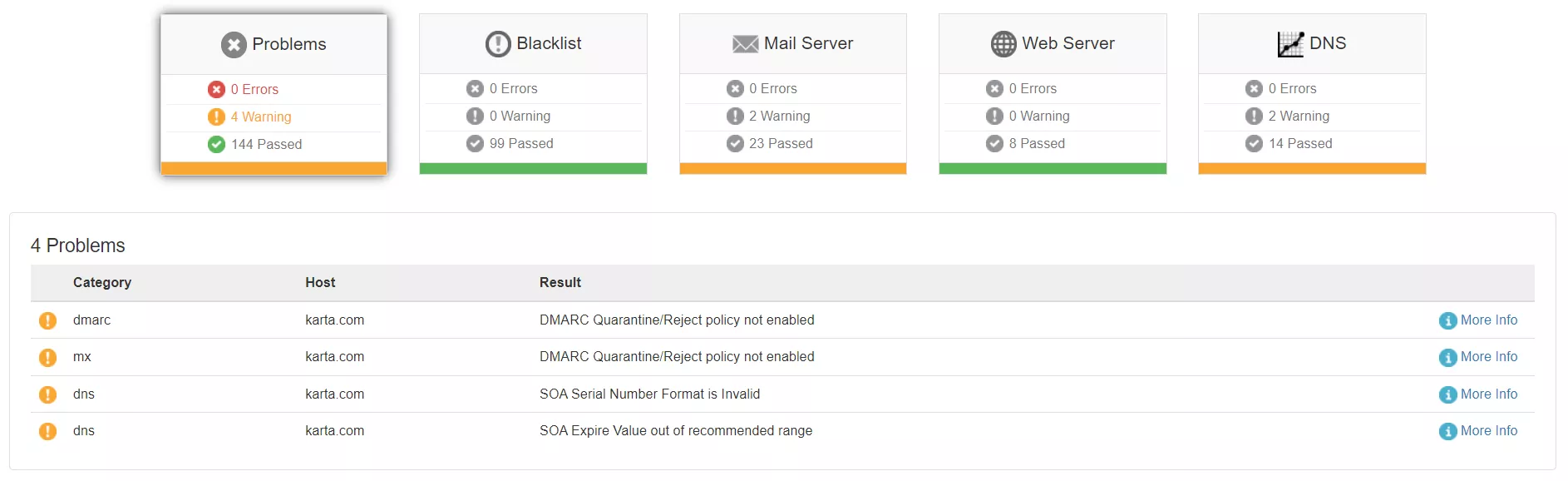The image size is (1568, 481).
Task: Switch to the Blacklist card
Action: click(x=533, y=93)
